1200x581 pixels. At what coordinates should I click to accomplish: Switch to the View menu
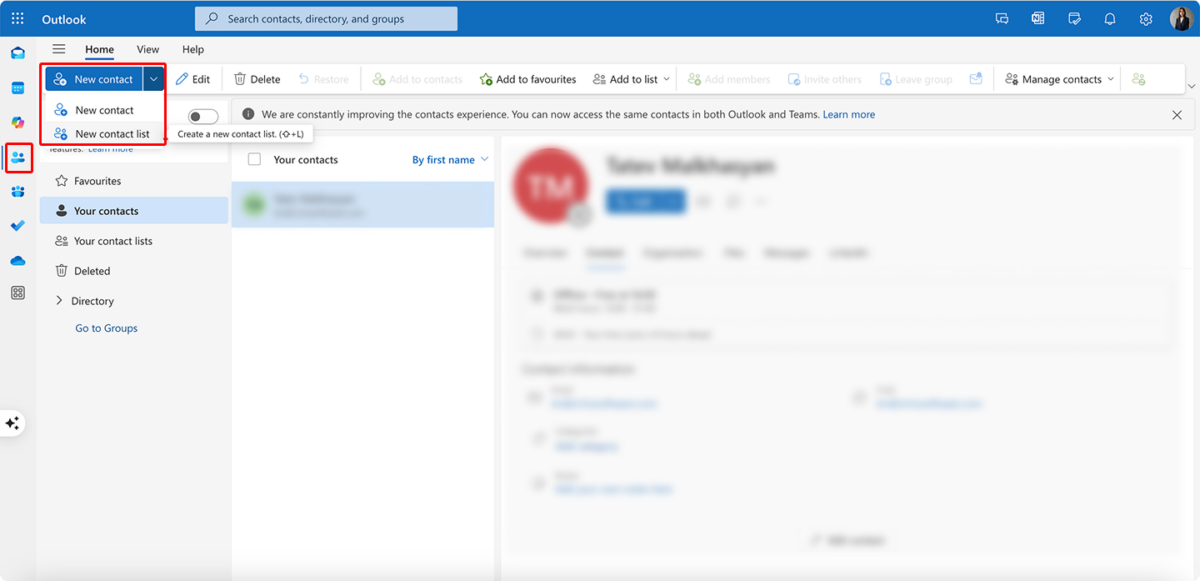coord(147,48)
